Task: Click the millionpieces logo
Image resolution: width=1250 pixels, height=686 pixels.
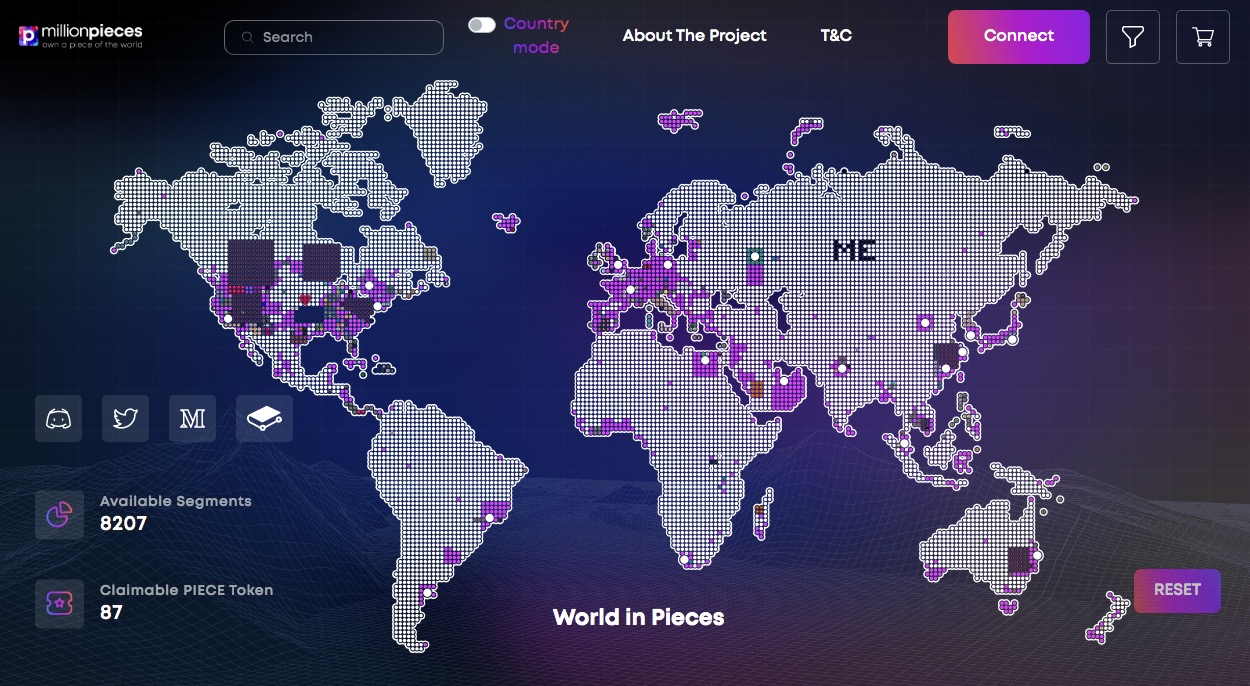Action: pyautogui.click(x=81, y=37)
